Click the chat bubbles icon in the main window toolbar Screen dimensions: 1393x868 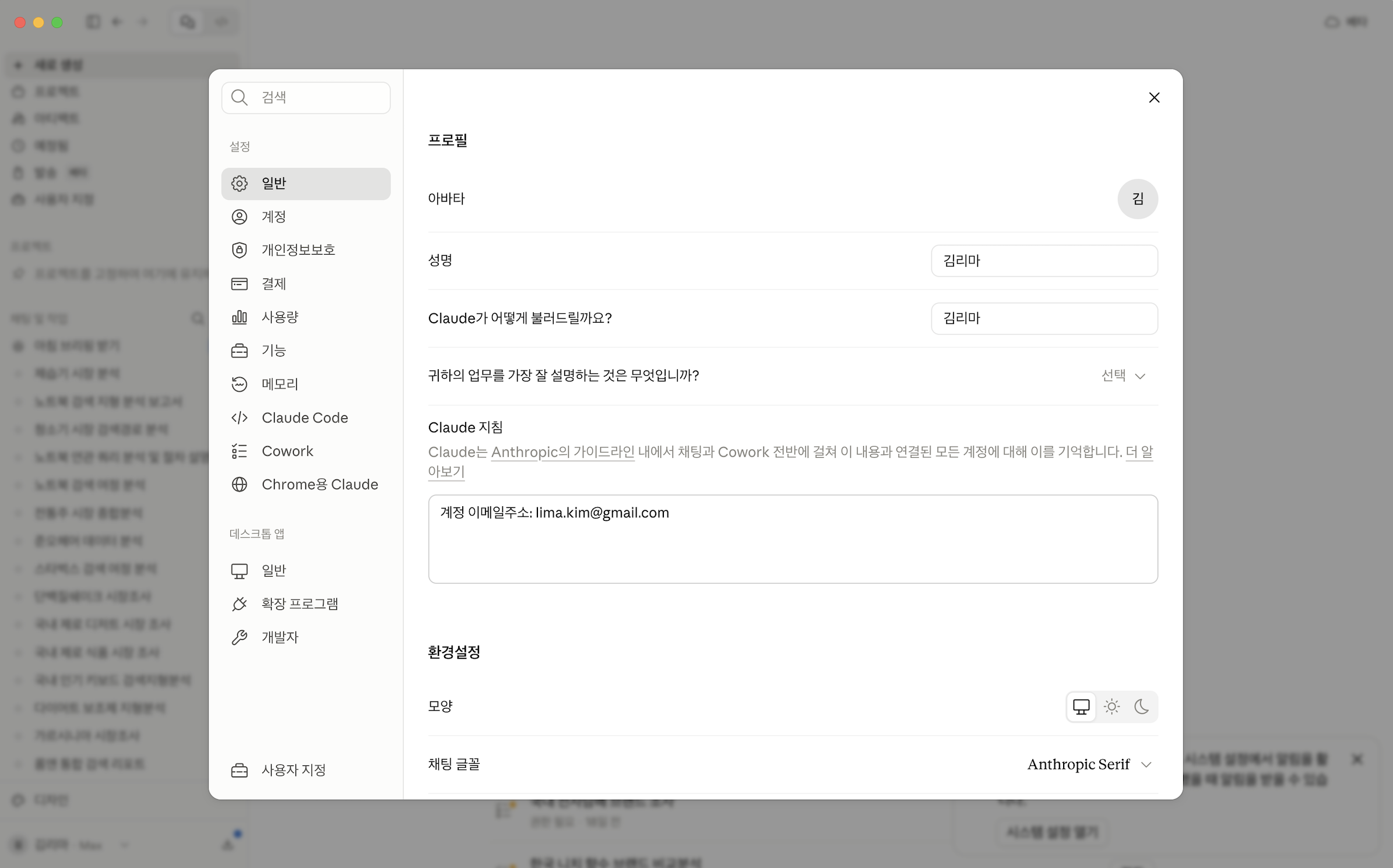click(x=187, y=22)
